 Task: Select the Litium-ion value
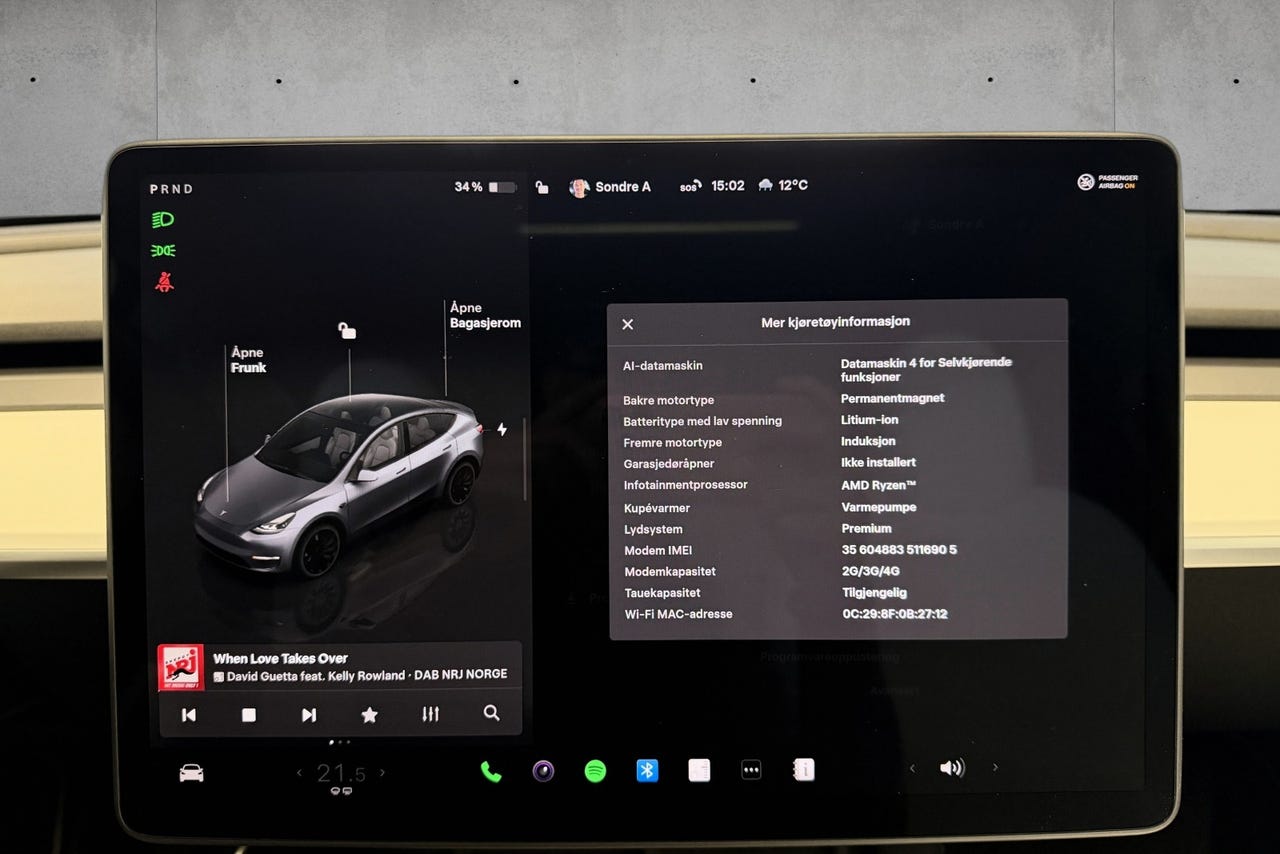(870, 420)
